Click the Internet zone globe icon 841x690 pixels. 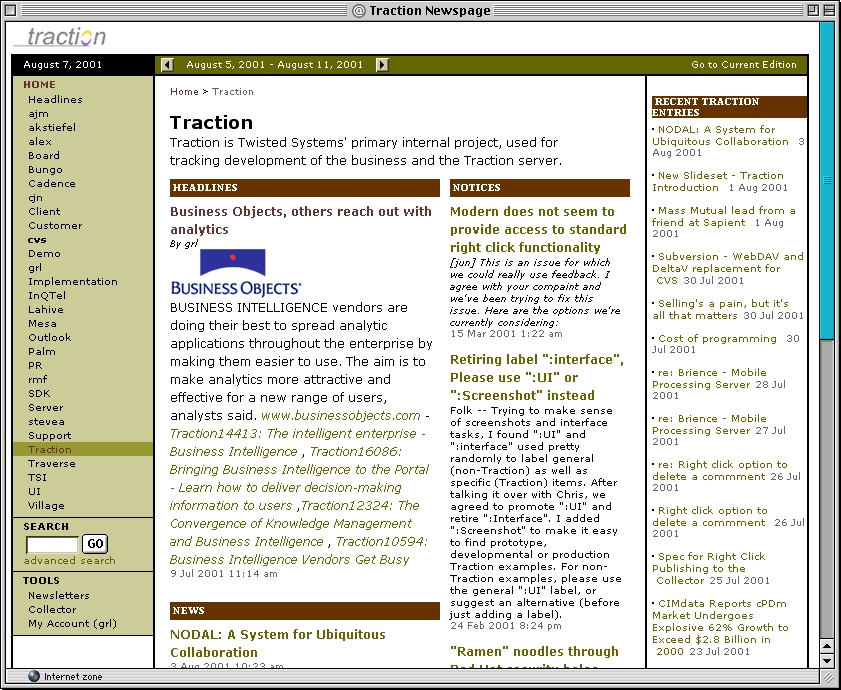coord(33,677)
